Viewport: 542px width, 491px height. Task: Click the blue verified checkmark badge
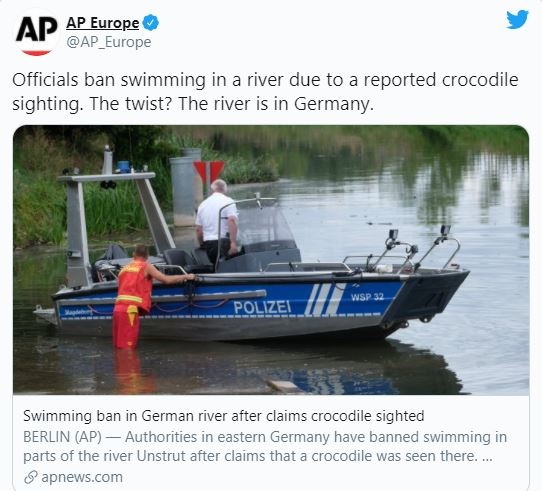[x=151, y=23]
